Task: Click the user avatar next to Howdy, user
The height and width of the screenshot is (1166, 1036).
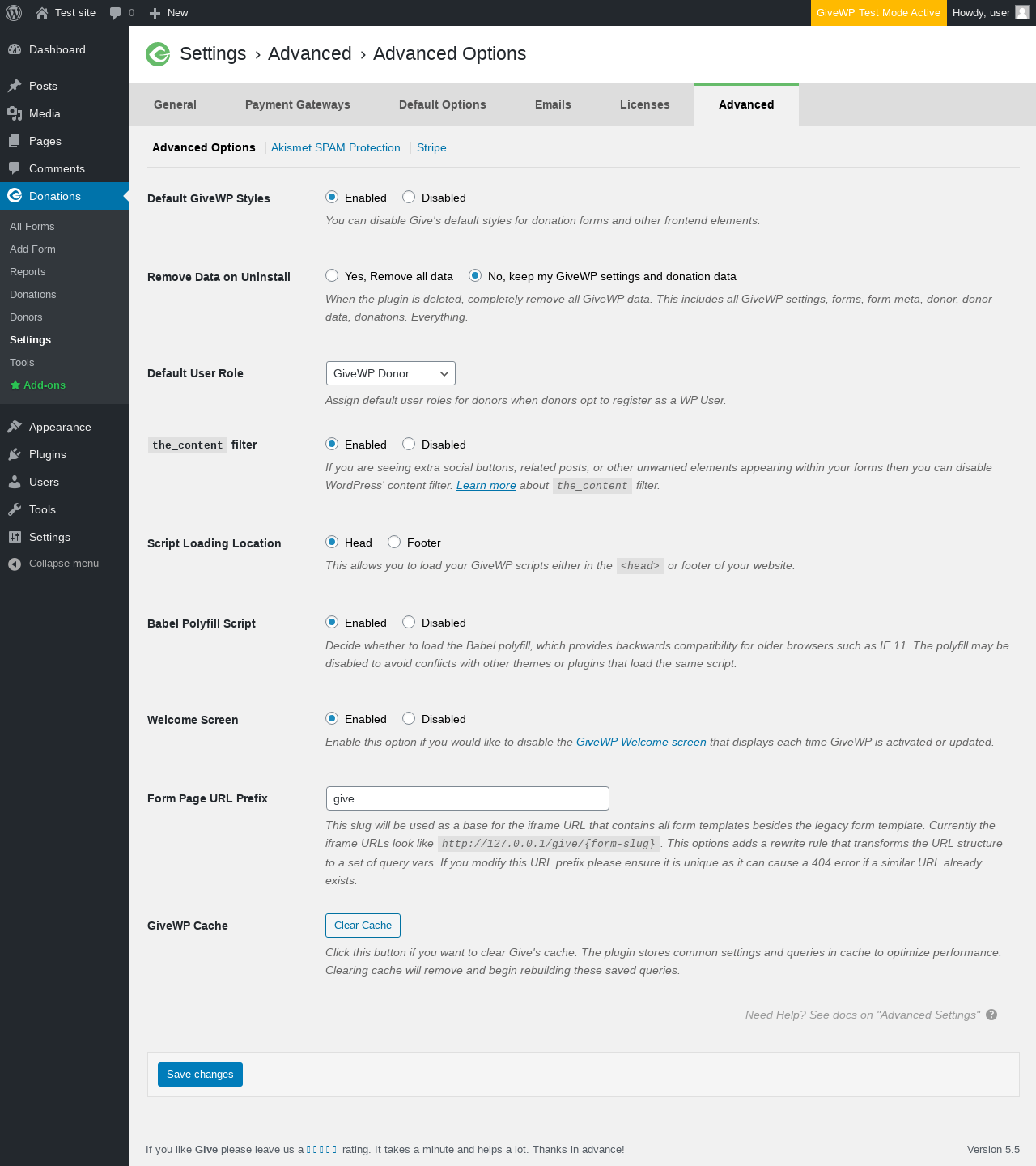Action: click(x=1022, y=12)
